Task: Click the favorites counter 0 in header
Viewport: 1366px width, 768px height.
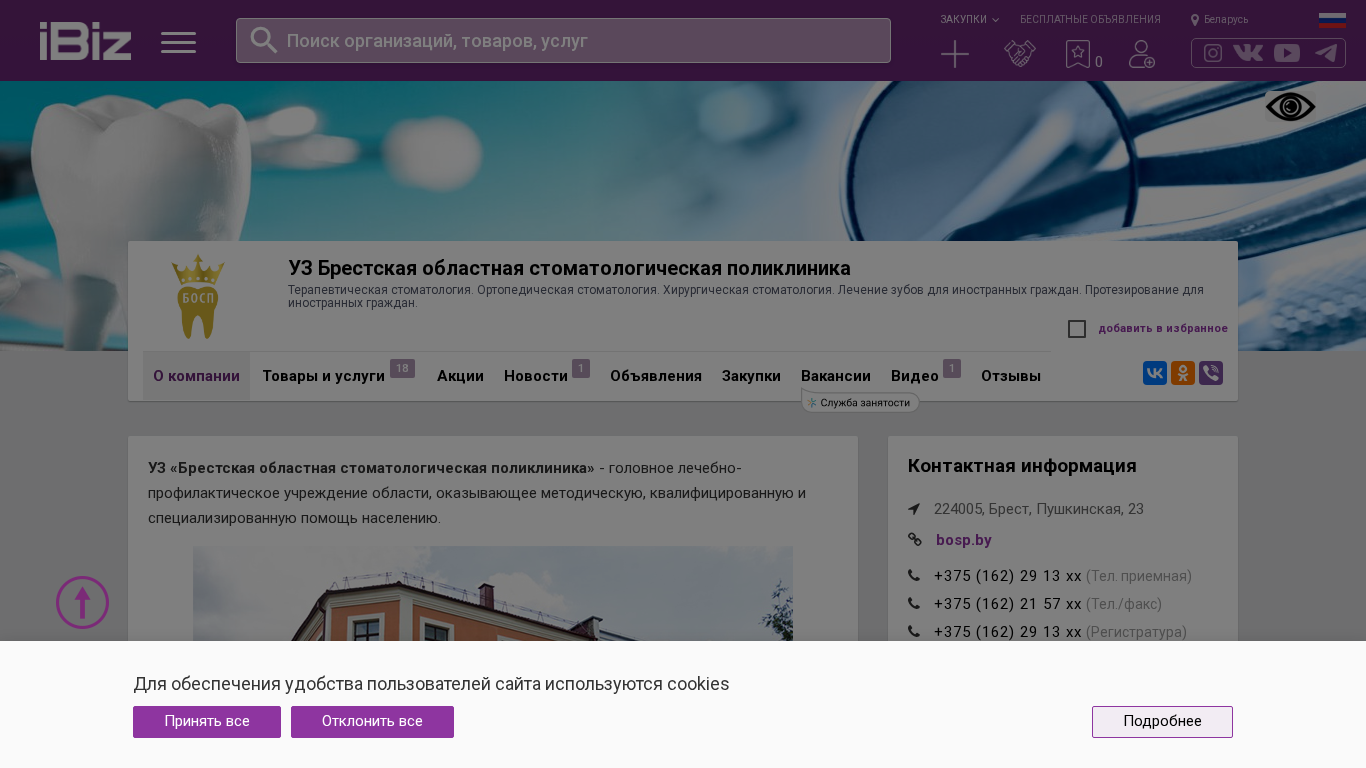Action: click(x=1099, y=62)
